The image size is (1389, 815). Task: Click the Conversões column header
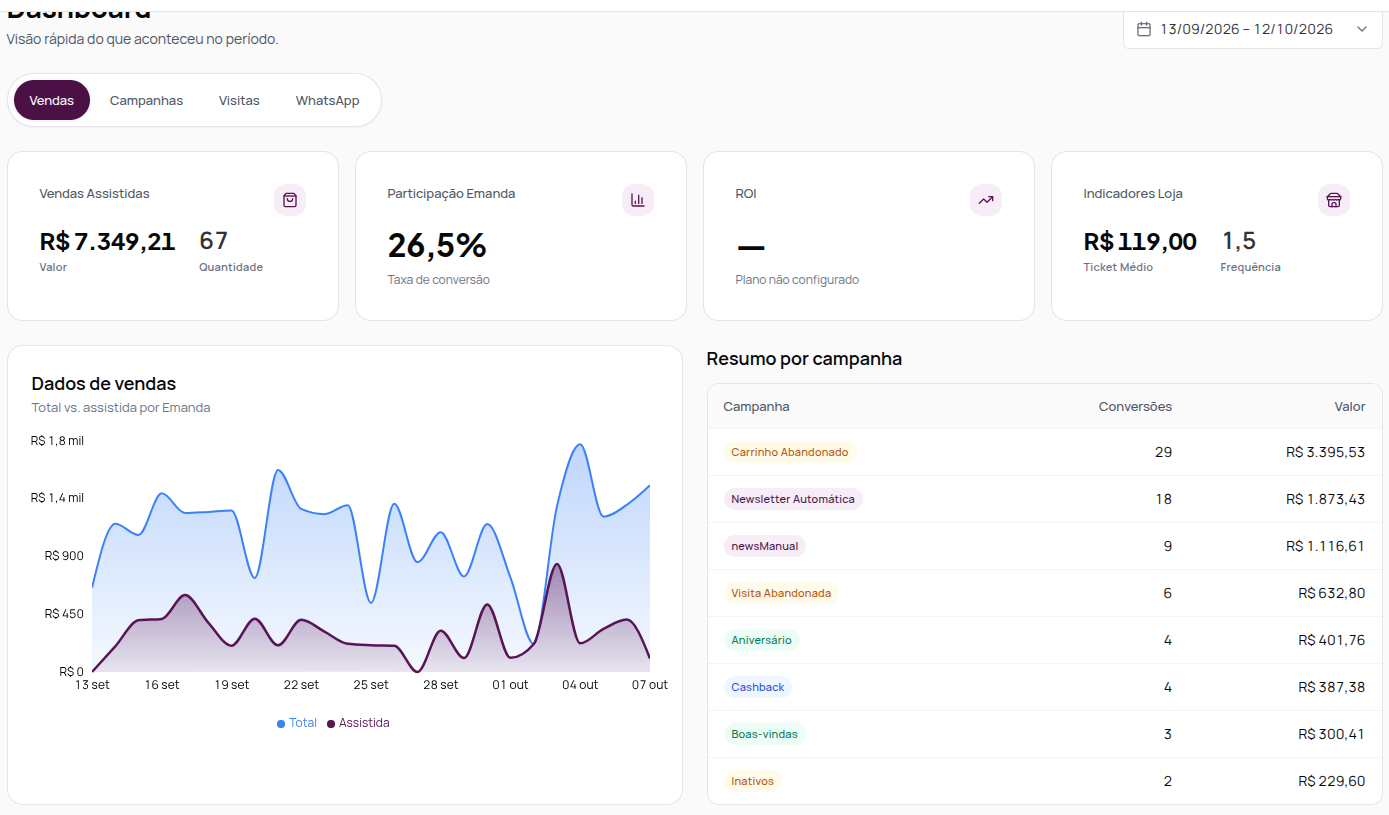(1135, 407)
